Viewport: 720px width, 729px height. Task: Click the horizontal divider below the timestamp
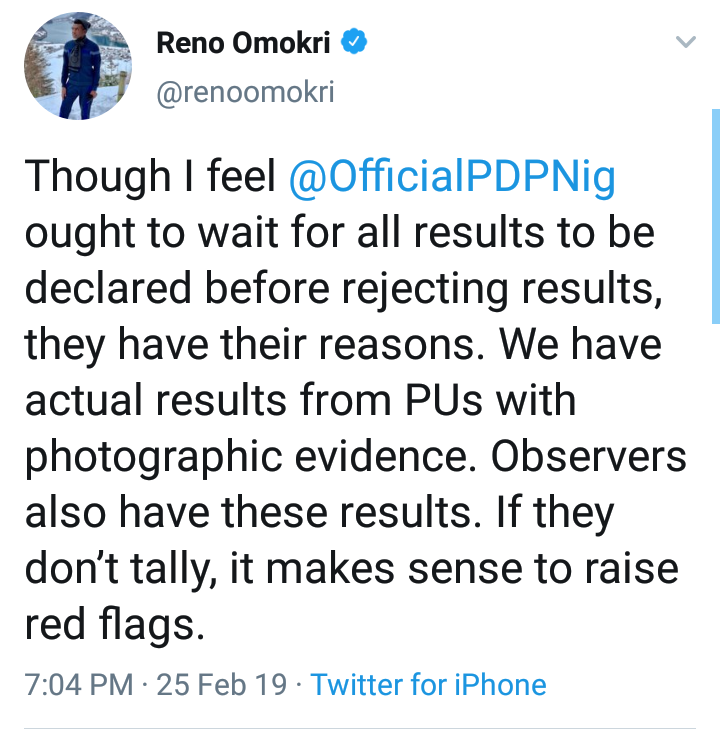point(360,727)
